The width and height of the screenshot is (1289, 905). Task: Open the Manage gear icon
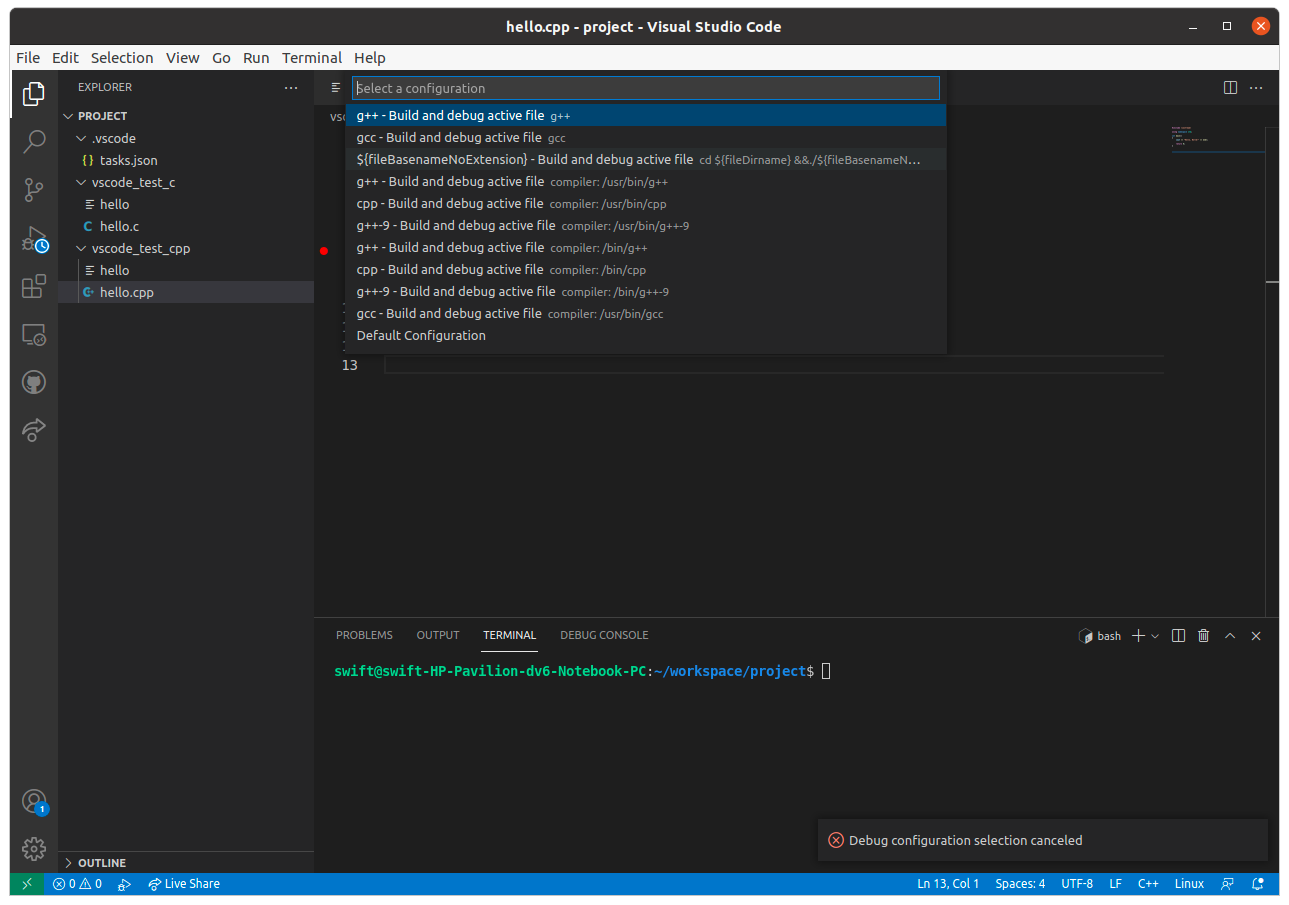(x=34, y=849)
